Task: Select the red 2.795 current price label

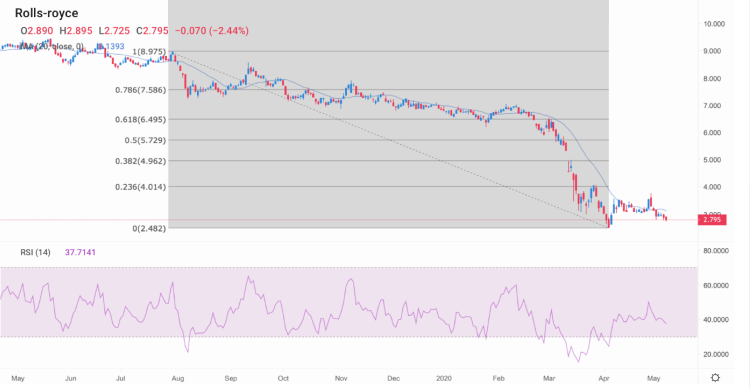Action: pos(712,220)
